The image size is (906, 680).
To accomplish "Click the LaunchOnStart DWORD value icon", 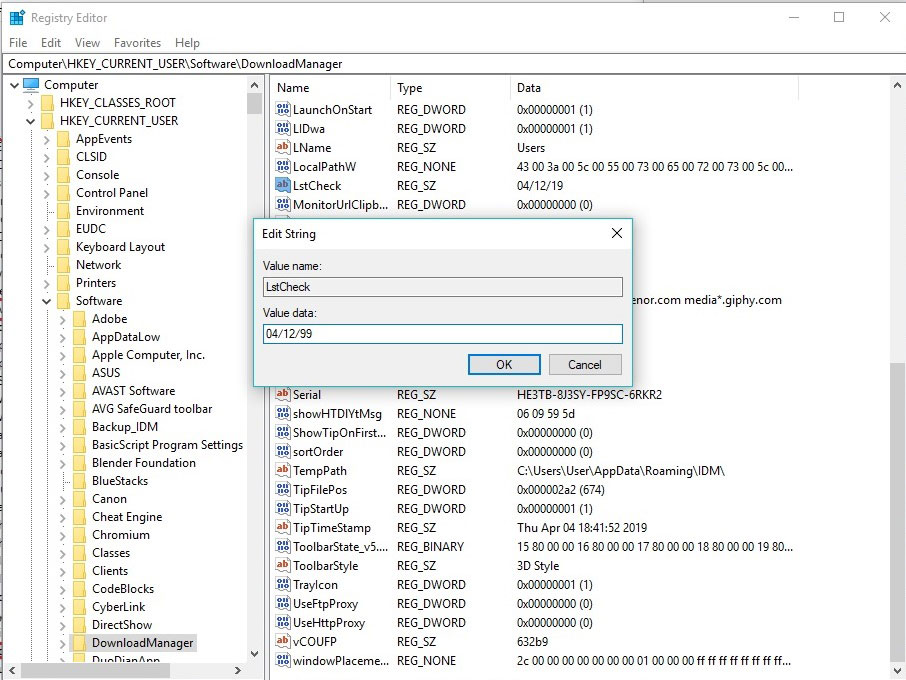I will pyautogui.click(x=283, y=109).
